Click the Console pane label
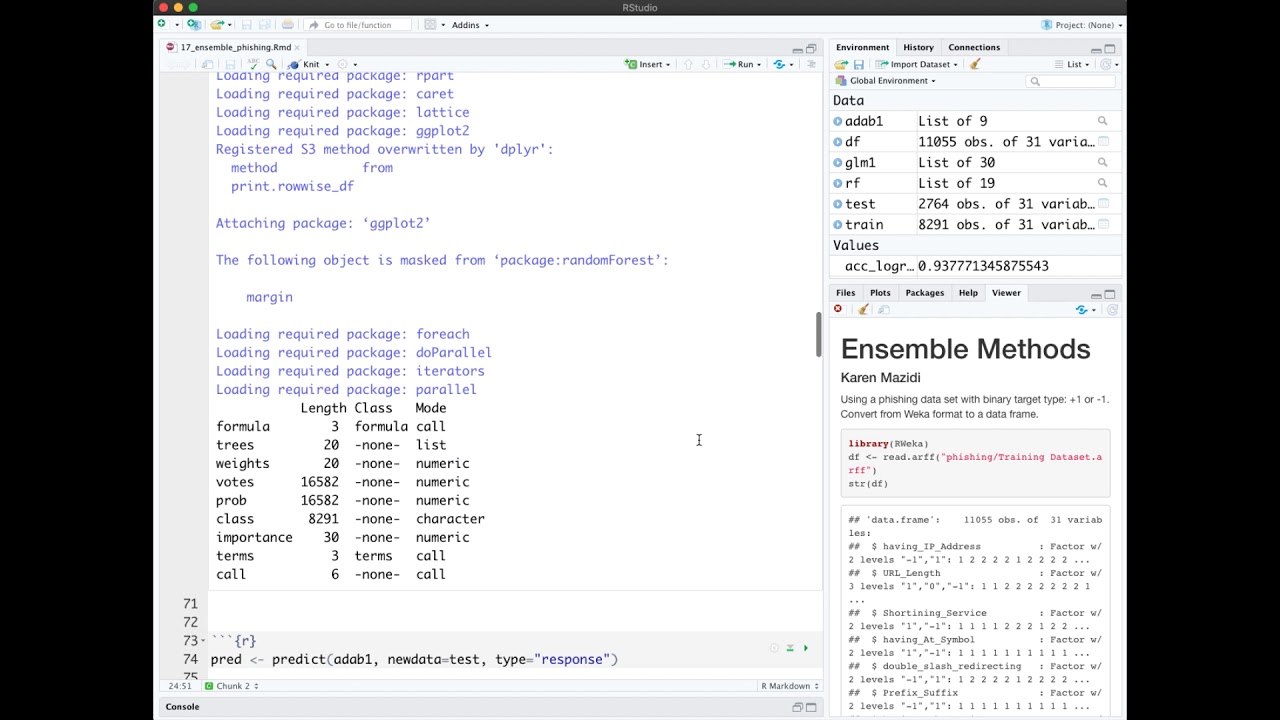1280x720 pixels. 182,707
